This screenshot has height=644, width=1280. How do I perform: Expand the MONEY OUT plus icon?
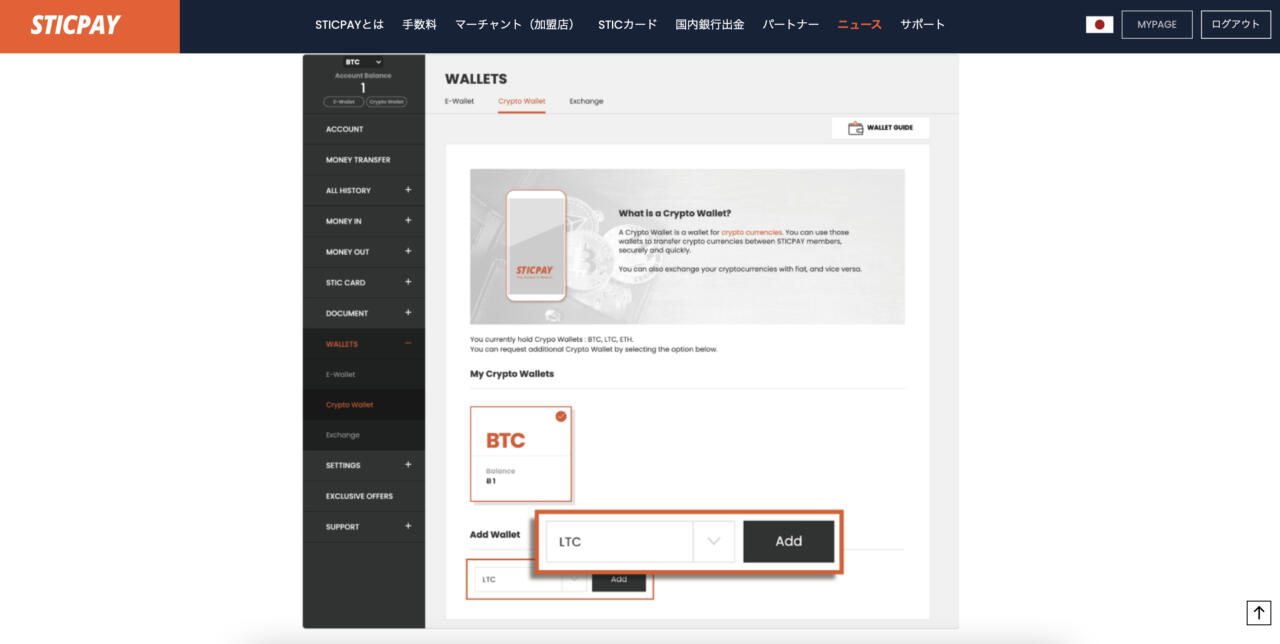(408, 251)
